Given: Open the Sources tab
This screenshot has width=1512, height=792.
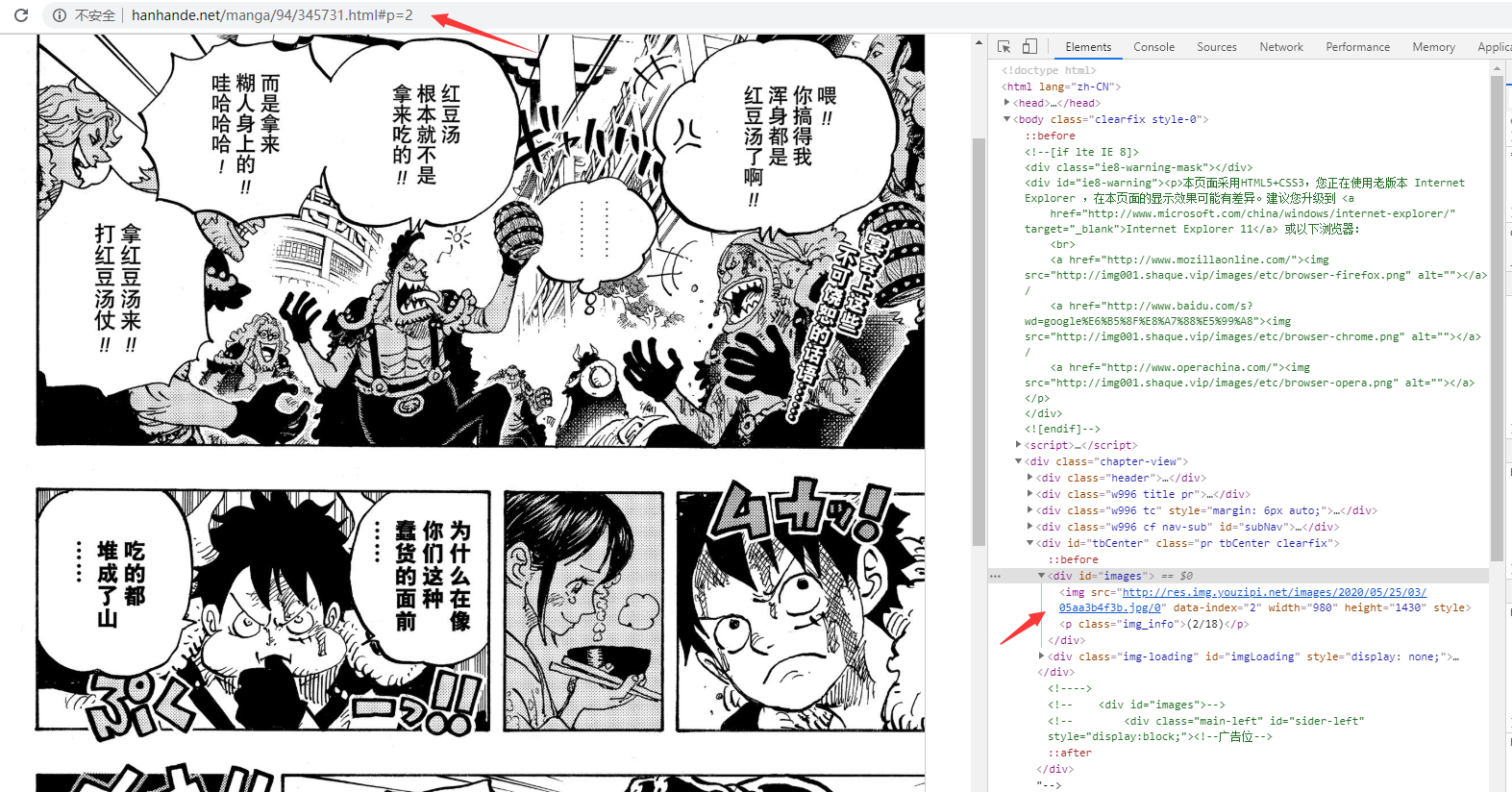Looking at the screenshot, I should [1217, 46].
